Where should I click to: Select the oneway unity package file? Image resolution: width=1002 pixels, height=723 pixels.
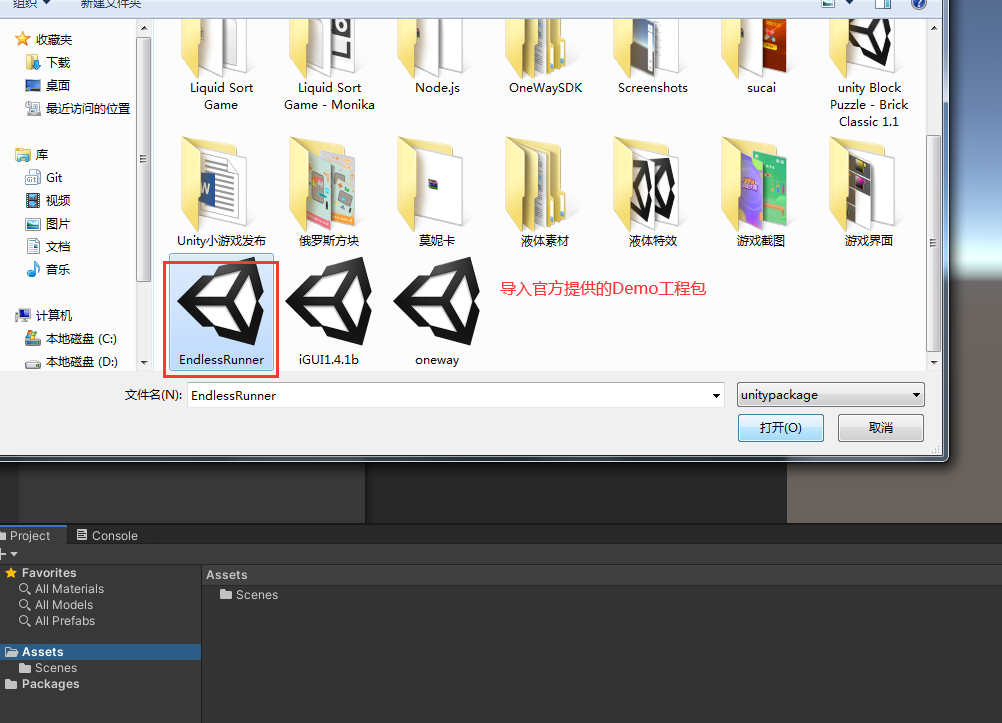coord(437,313)
